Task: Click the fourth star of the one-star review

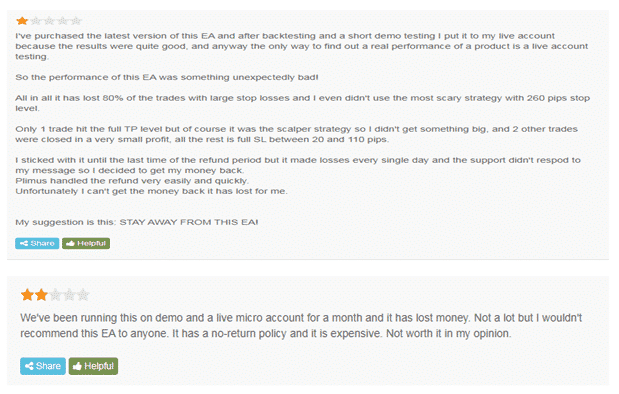Action: pyautogui.click(x=63, y=21)
